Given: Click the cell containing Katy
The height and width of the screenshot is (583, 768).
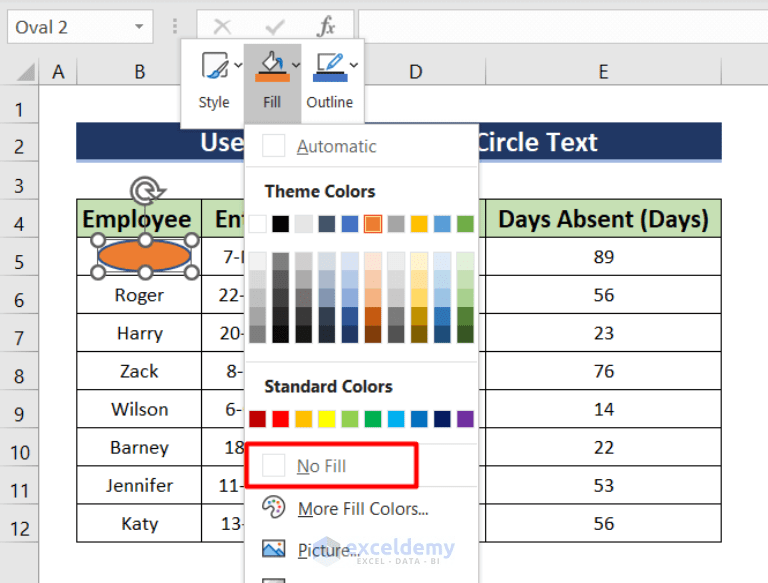Looking at the screenshot, I should point(139,523).
